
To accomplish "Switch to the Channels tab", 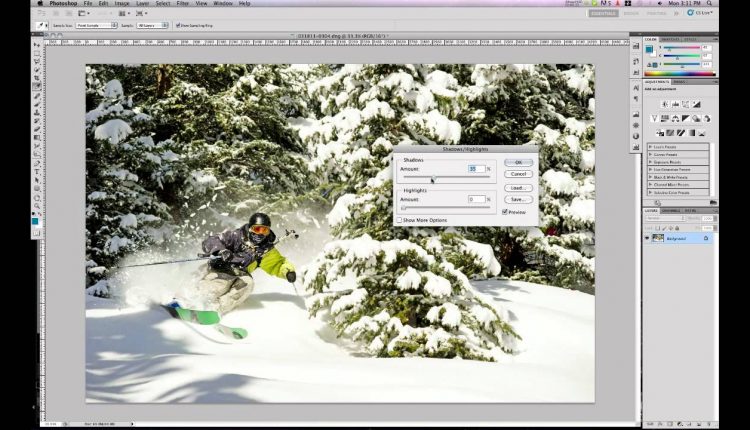I will click(x=671, y=210).
